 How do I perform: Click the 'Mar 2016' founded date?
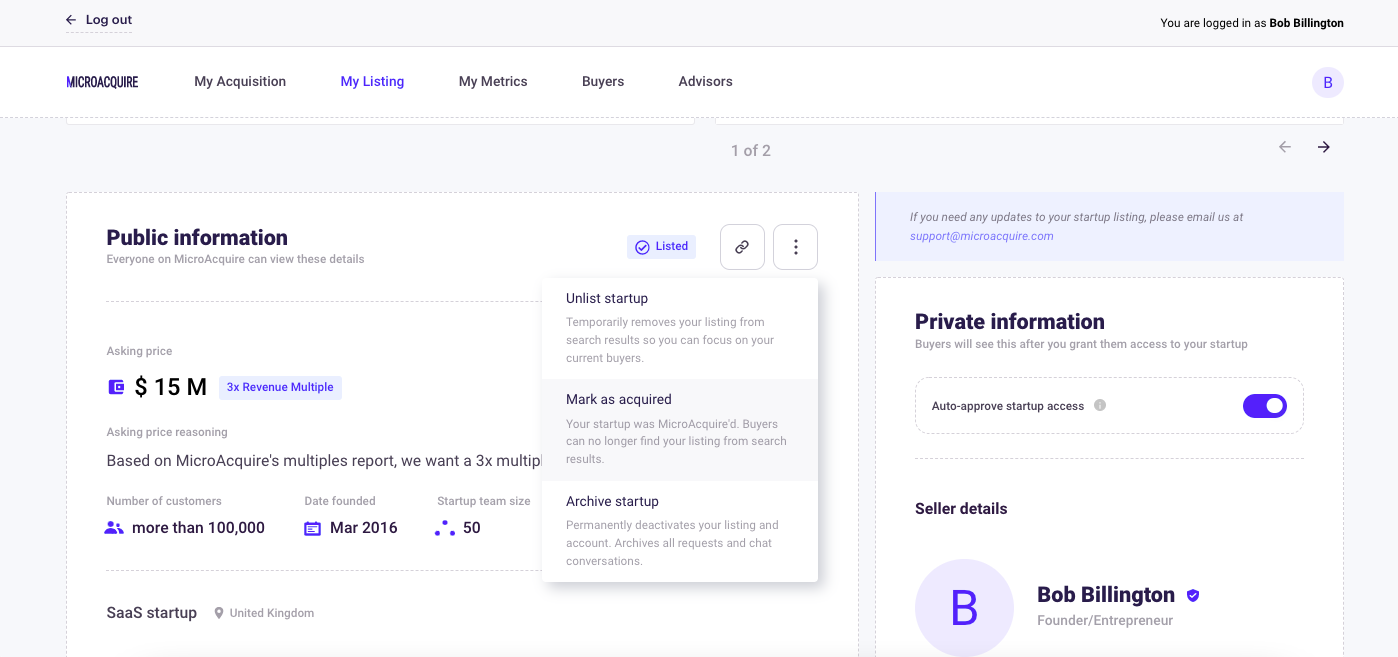tap(364, 528)
